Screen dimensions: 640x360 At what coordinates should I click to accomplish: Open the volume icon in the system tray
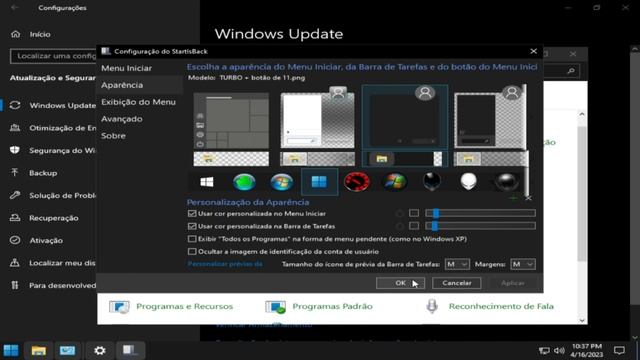(x=559, y=351)
